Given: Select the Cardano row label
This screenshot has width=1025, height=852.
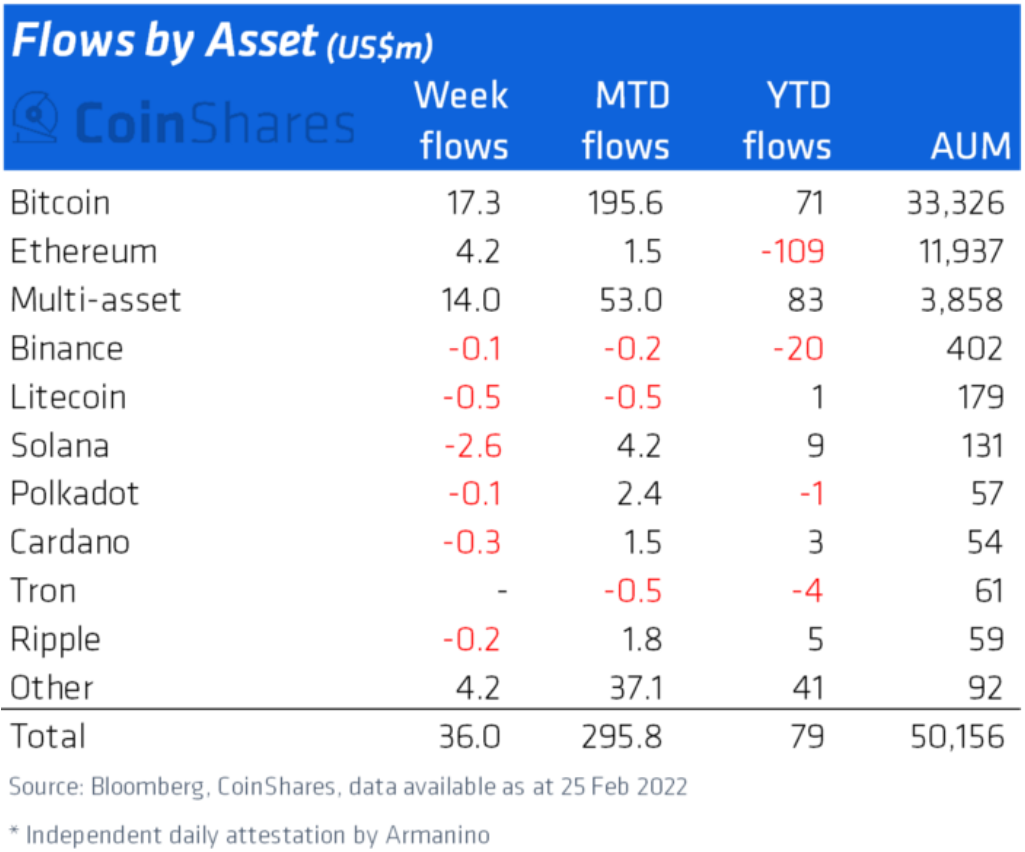Looking at the screenshot, I should click(x=70, y=542).
